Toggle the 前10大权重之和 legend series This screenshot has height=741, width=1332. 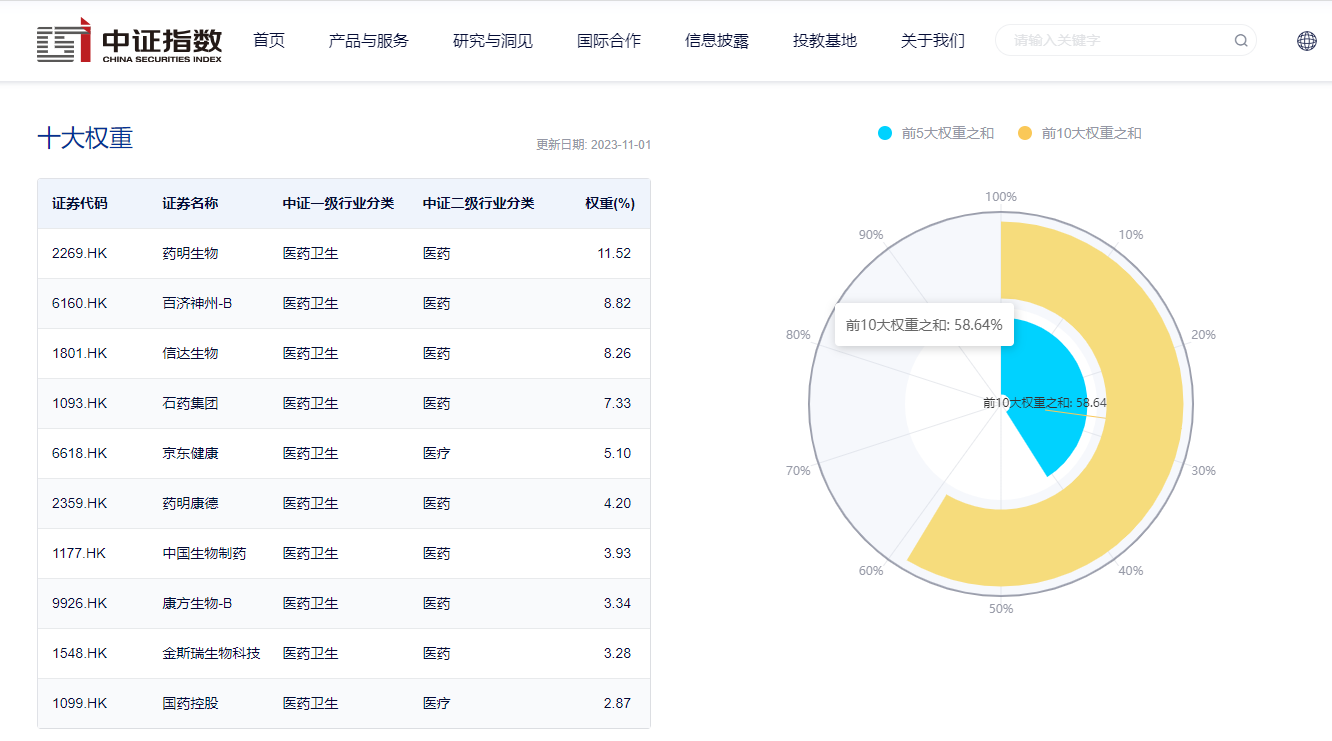click(1091, 133)
